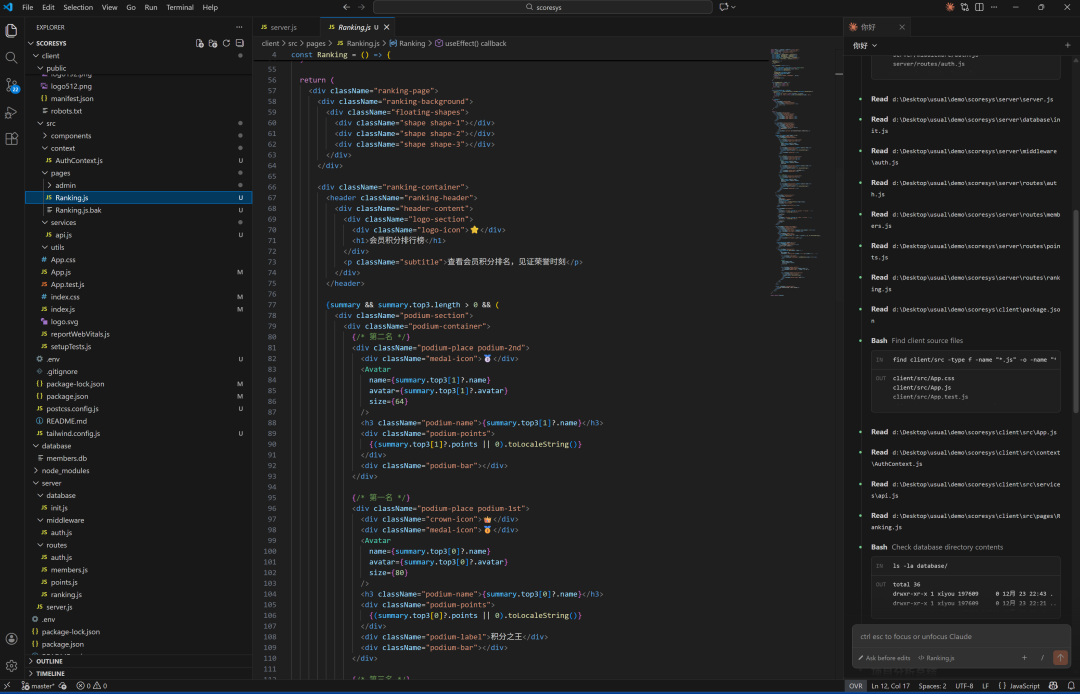The height and width of the screenshot is (694, 1080).
Task: Toggle OVR overtype mode in status bar
Action: pos(855,686)
